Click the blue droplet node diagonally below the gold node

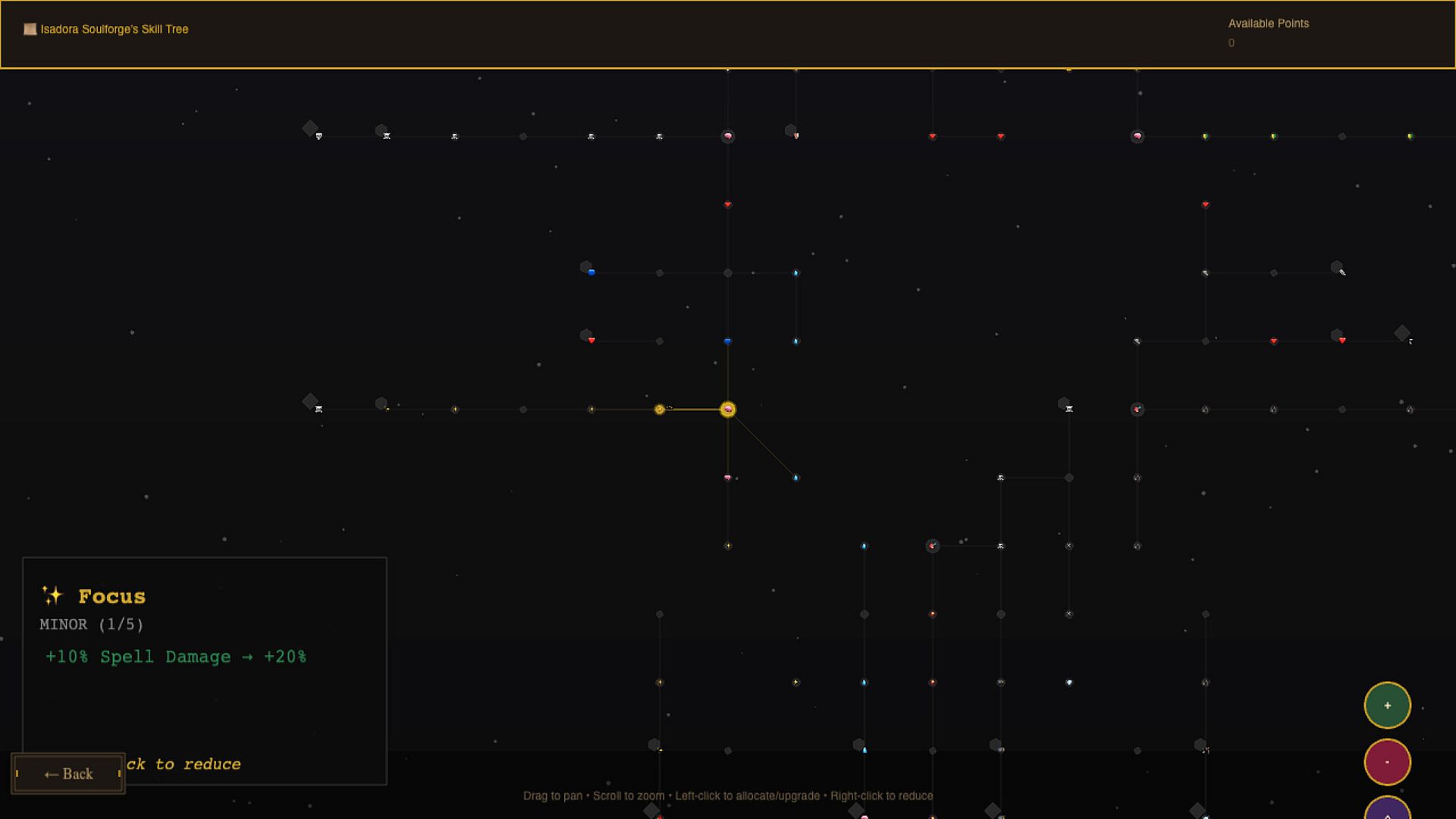[x=795, y=478]
